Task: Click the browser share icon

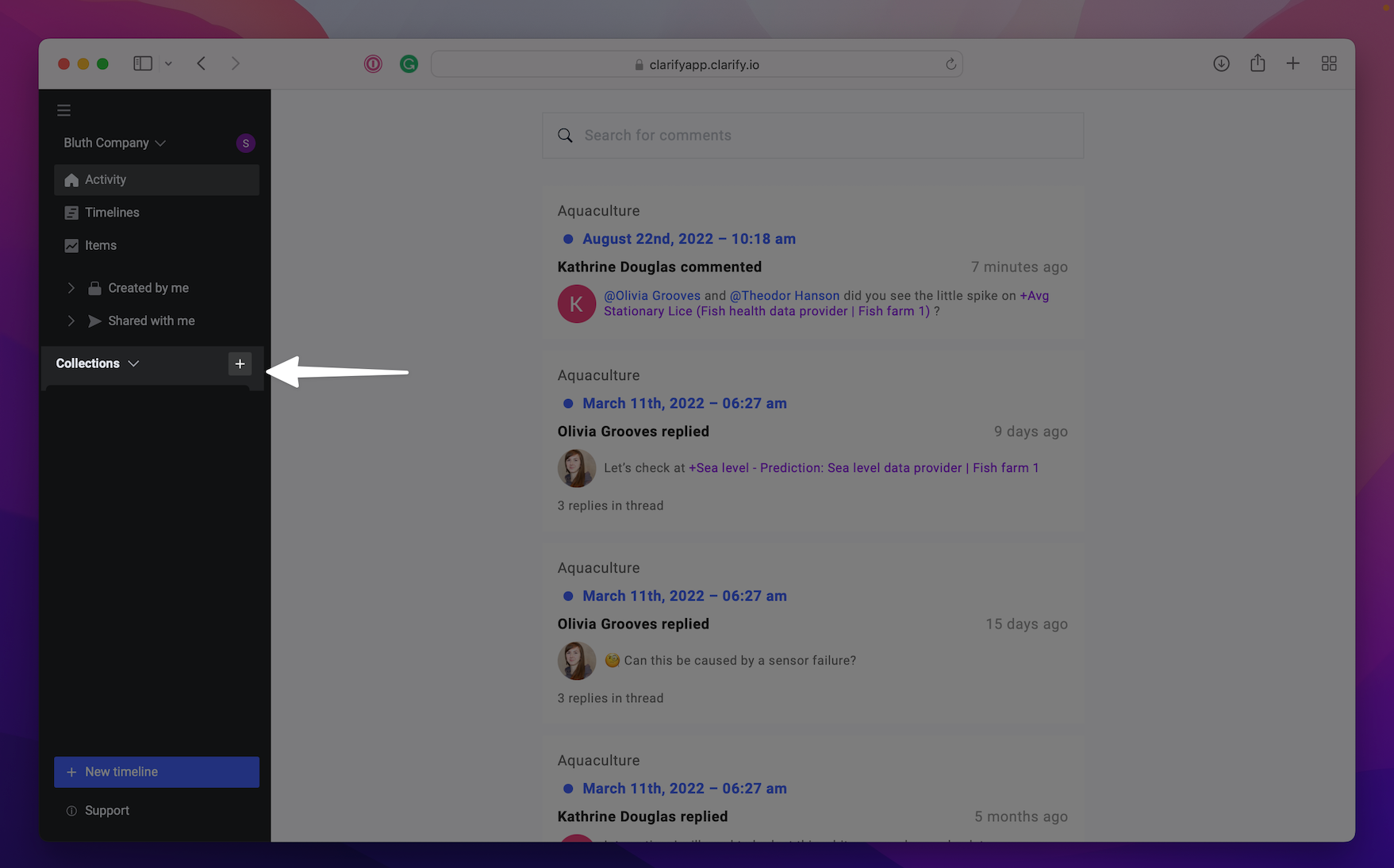Action: pyautogui.click(x=1258, y=63)
